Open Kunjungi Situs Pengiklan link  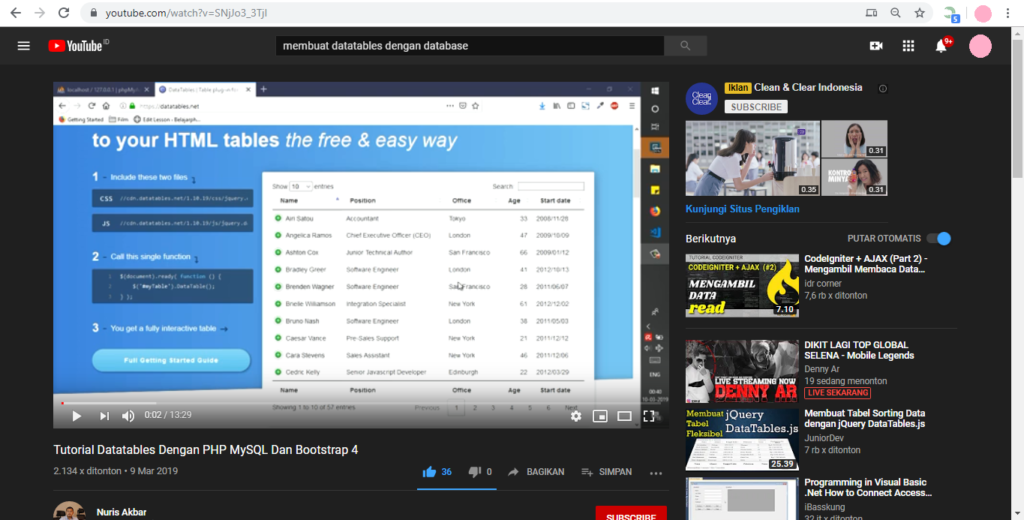(x=743, y=209)
